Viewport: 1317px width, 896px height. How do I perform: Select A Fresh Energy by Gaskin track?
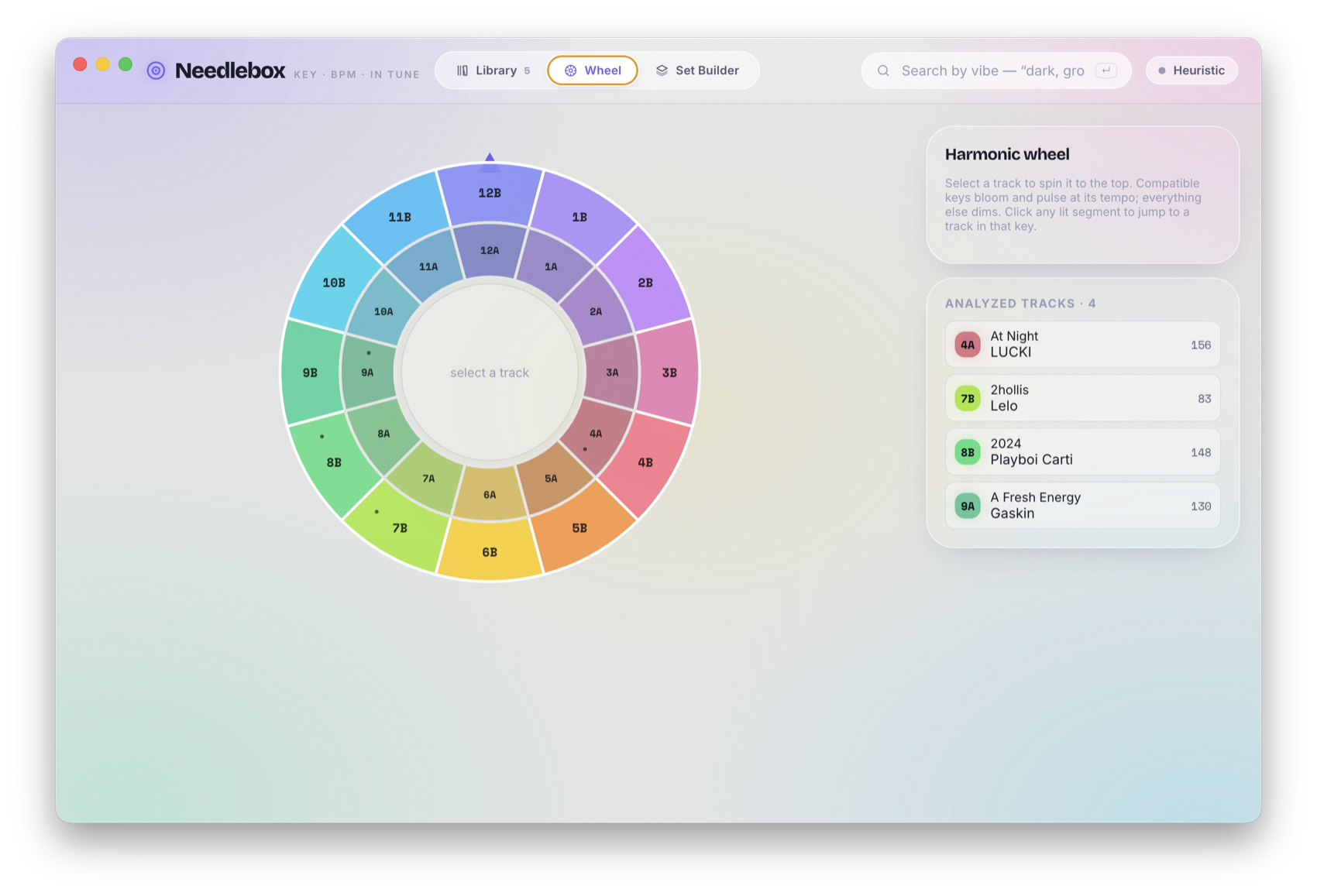pyautogui.click(x=1083, y=506)
